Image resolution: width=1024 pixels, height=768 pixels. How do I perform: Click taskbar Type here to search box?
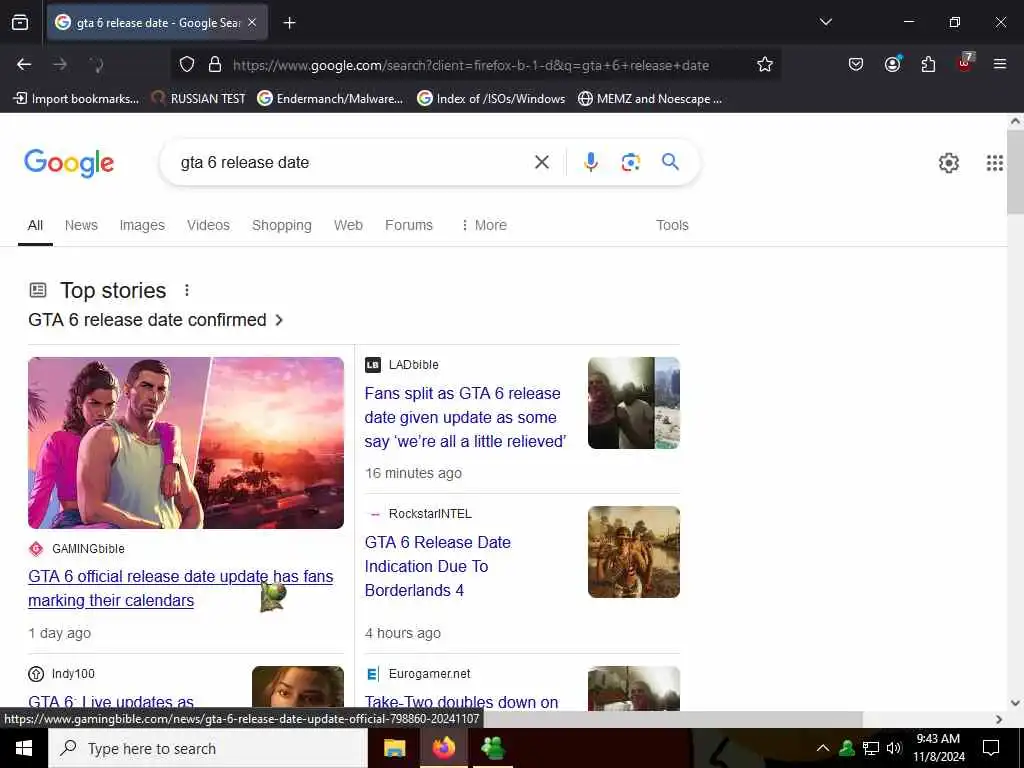click(x=208, y=748)
